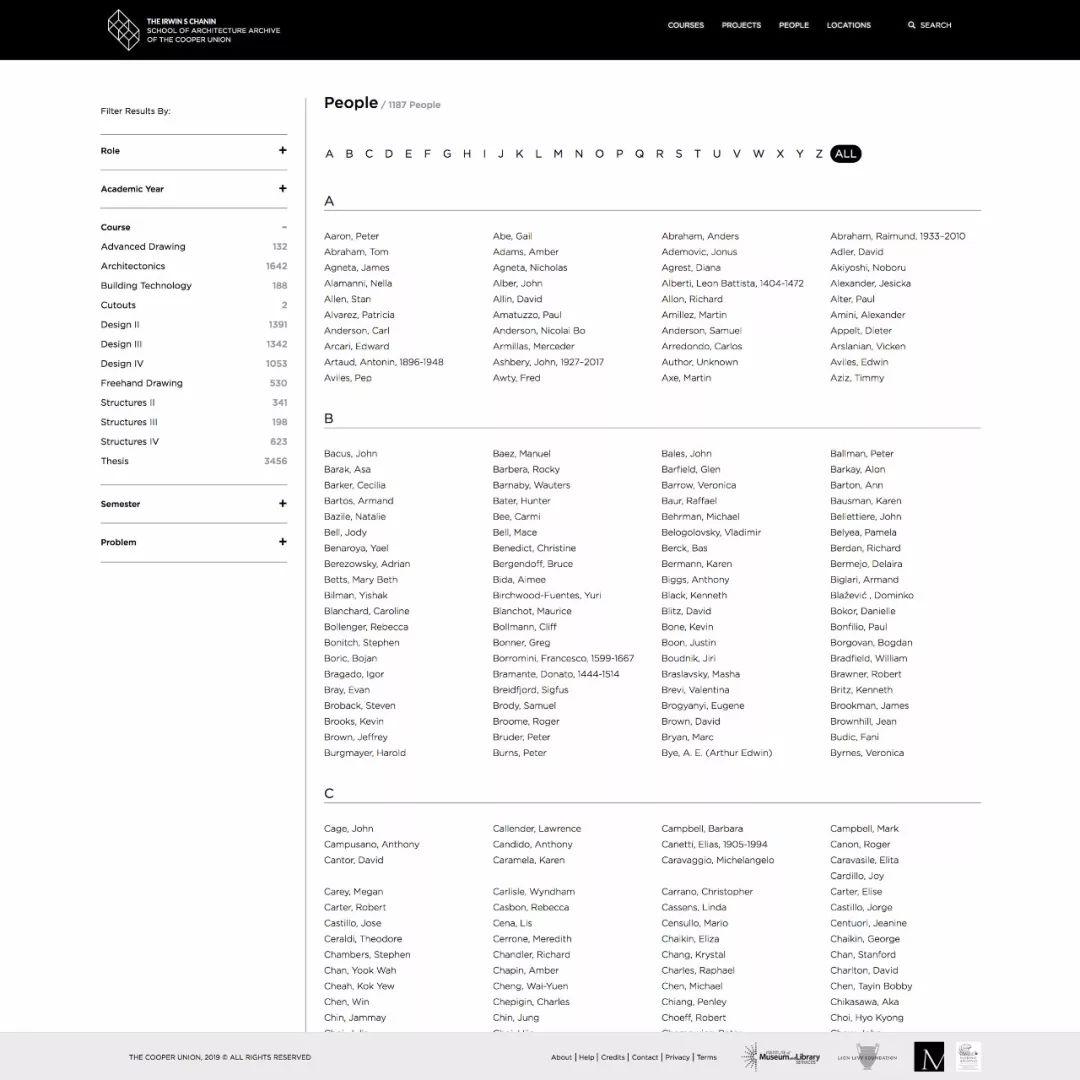
Task: Open Birchwood-Fuentes, Yuri's page
Action: pyautogui.click(x=547, y=595)
